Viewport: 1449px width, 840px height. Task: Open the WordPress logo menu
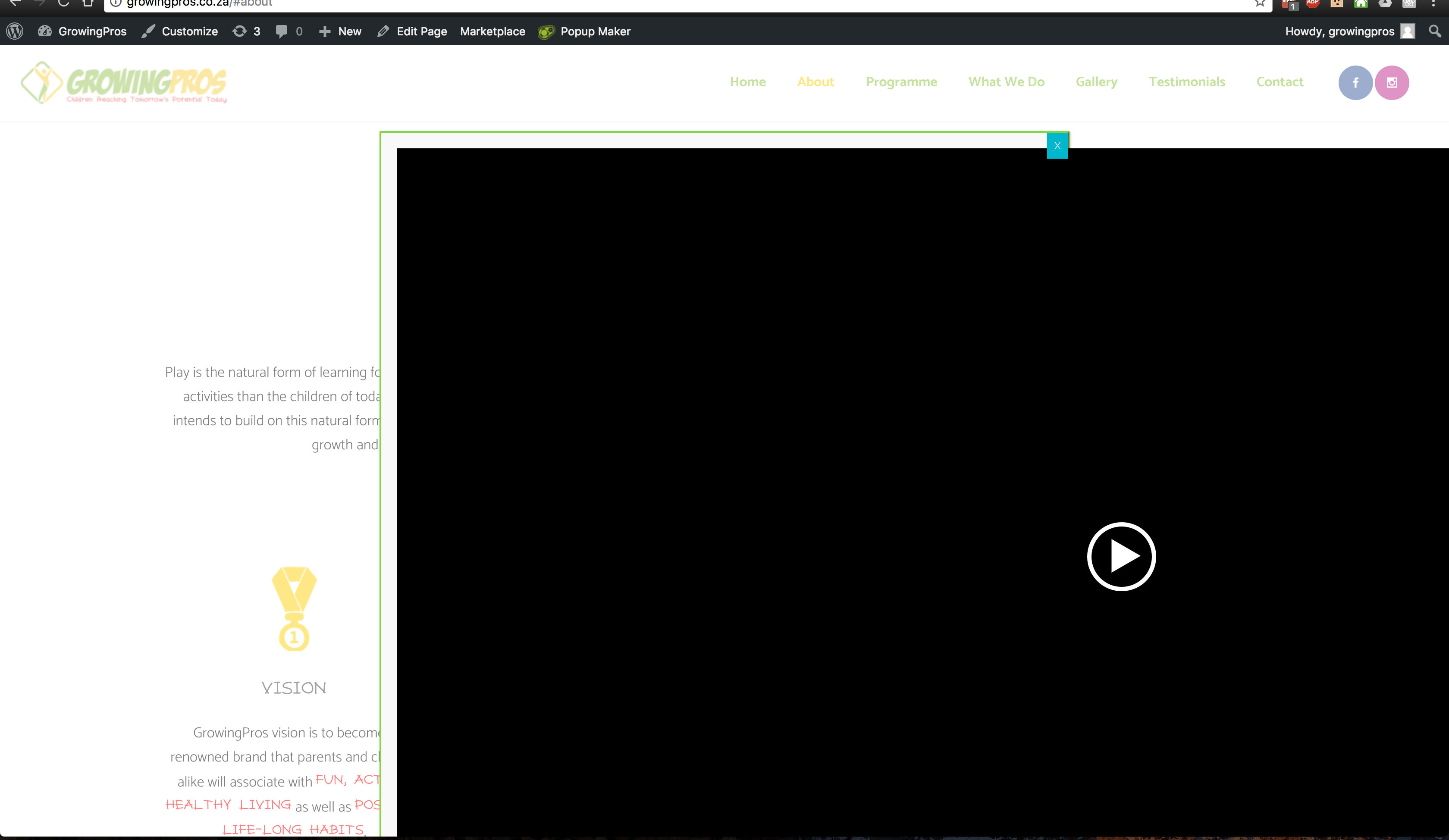15,31
